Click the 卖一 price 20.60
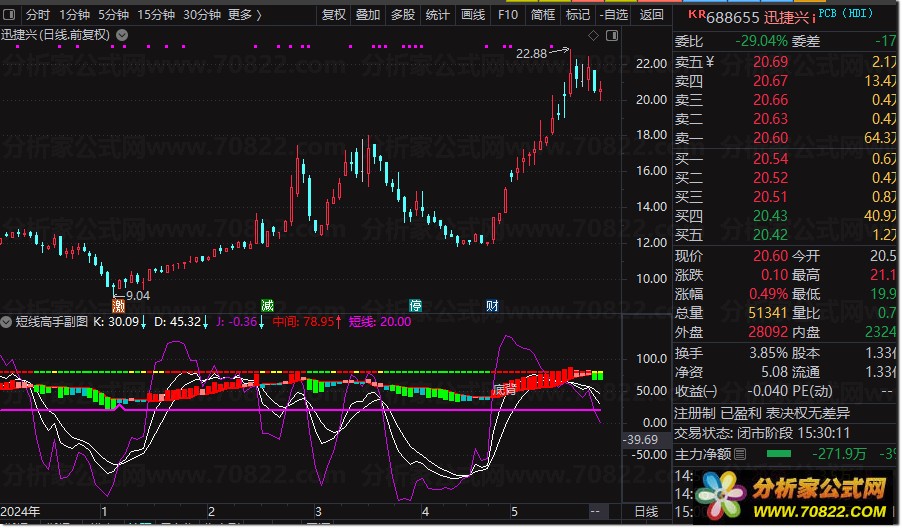 click(x=771, y=138)
